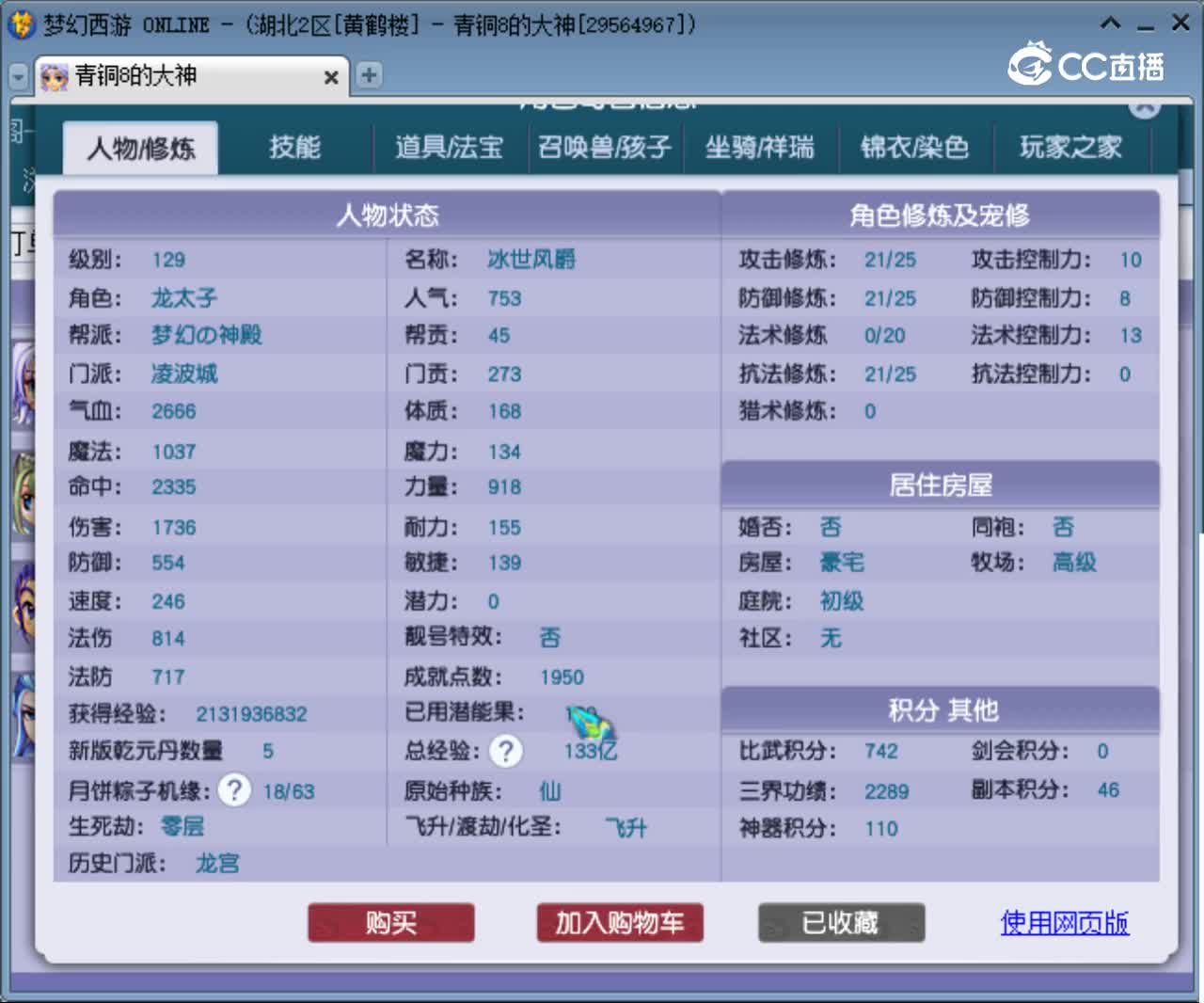Close the 青铜8的大神 tab
The height and width of the screenshot is (1003, 1204).
(x=331, y=77)
